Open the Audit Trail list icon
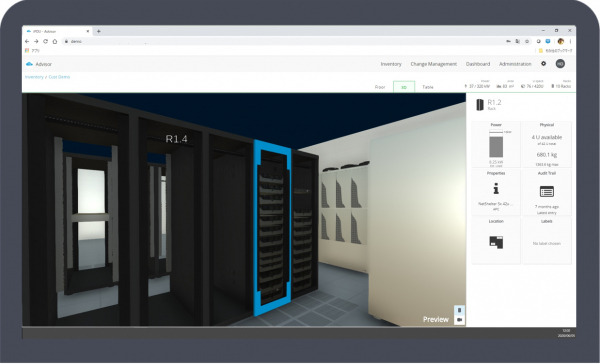 546,191
